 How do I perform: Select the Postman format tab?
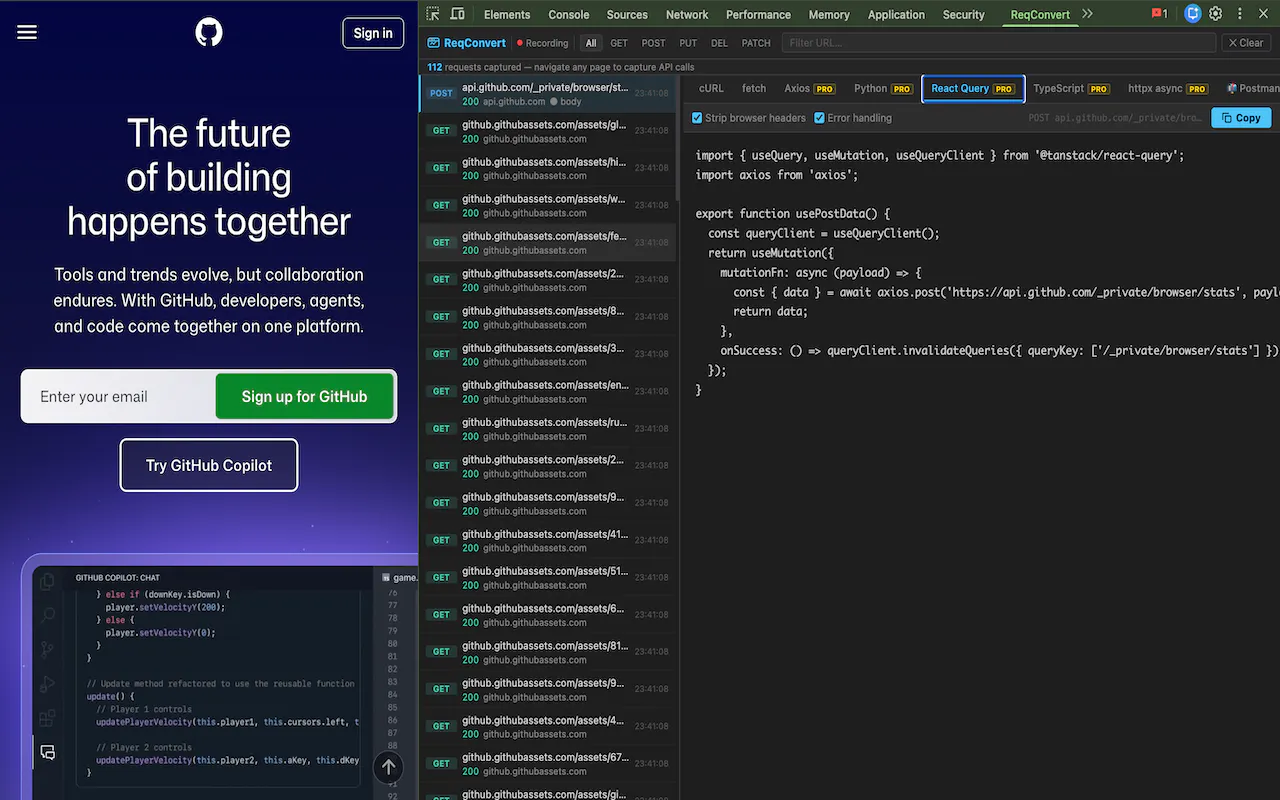[x=1252, y=88]
